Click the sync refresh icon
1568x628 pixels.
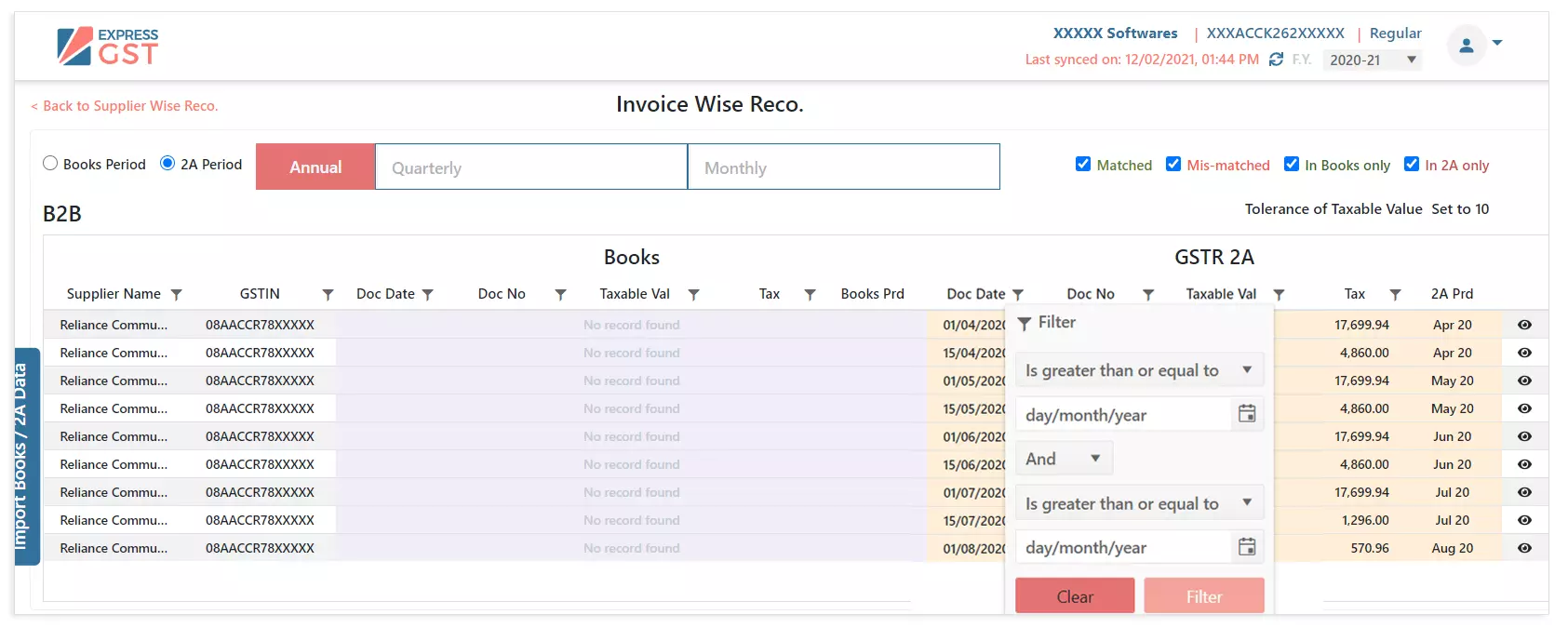pyautogui.click(x=1276, y=60)
